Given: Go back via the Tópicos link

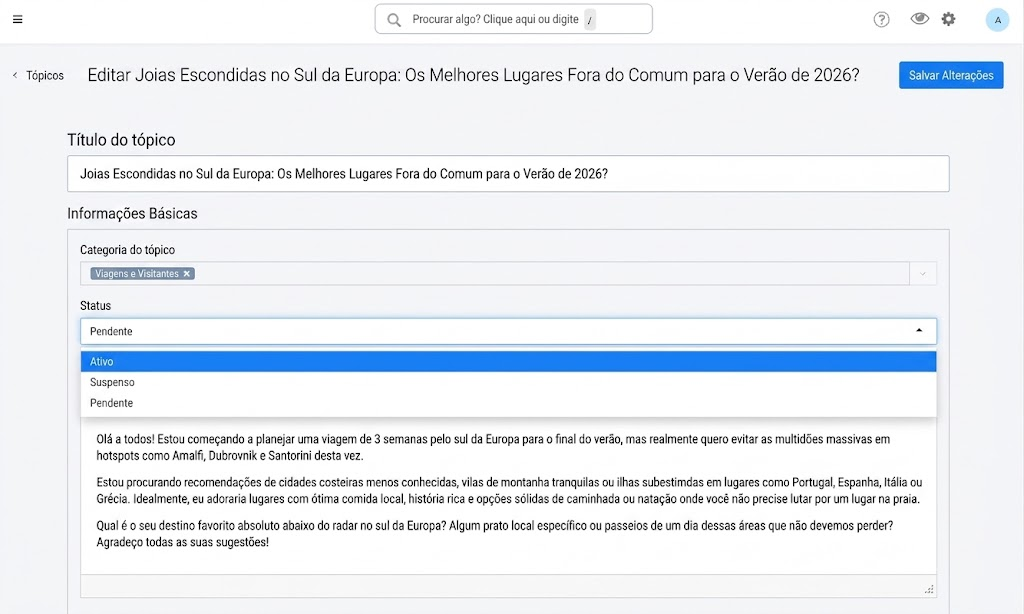Looking at the screenshot, I should pos(45,76).
